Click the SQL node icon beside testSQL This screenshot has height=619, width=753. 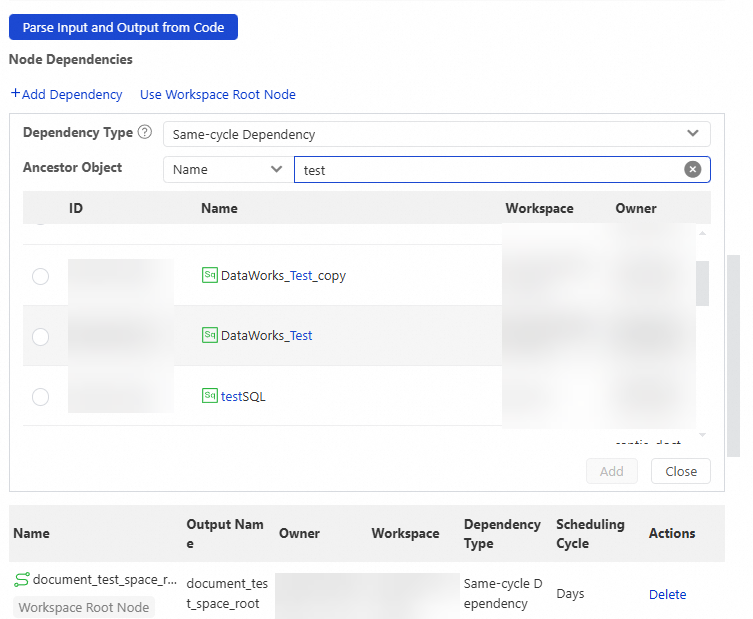tap(210, 396)
